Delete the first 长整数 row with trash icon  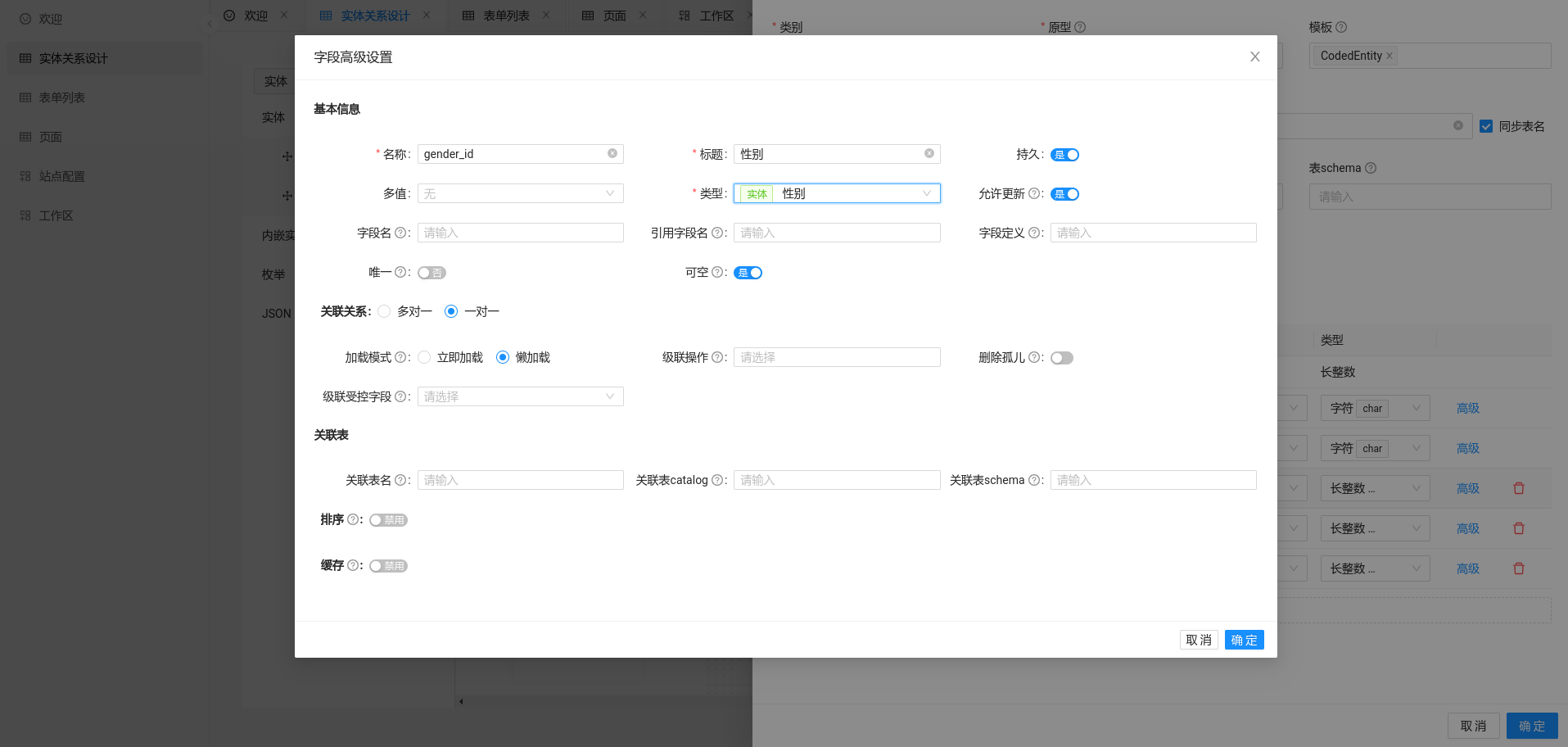(1519, 488)
